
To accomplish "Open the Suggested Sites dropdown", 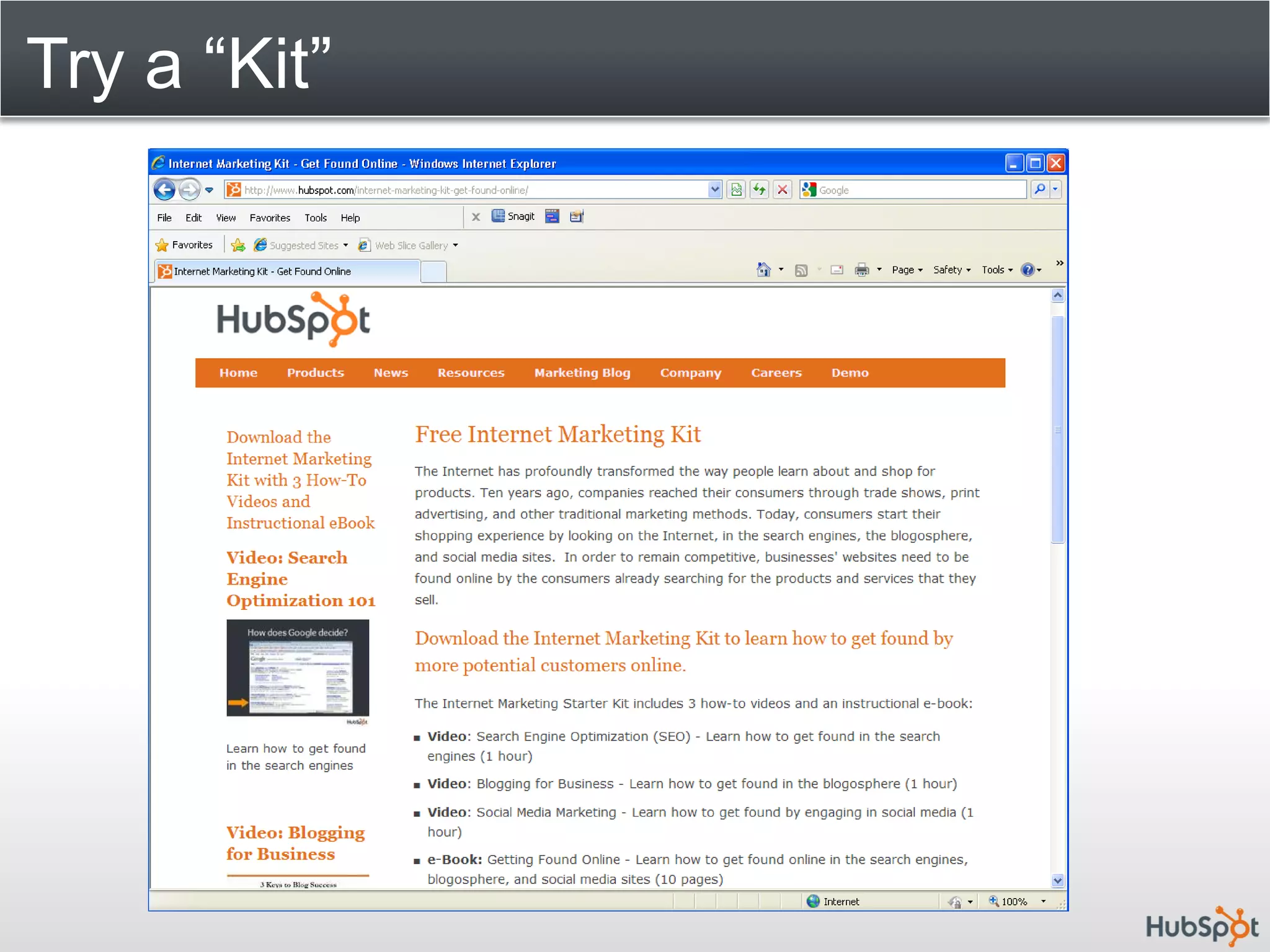I will tap(301, 245).
